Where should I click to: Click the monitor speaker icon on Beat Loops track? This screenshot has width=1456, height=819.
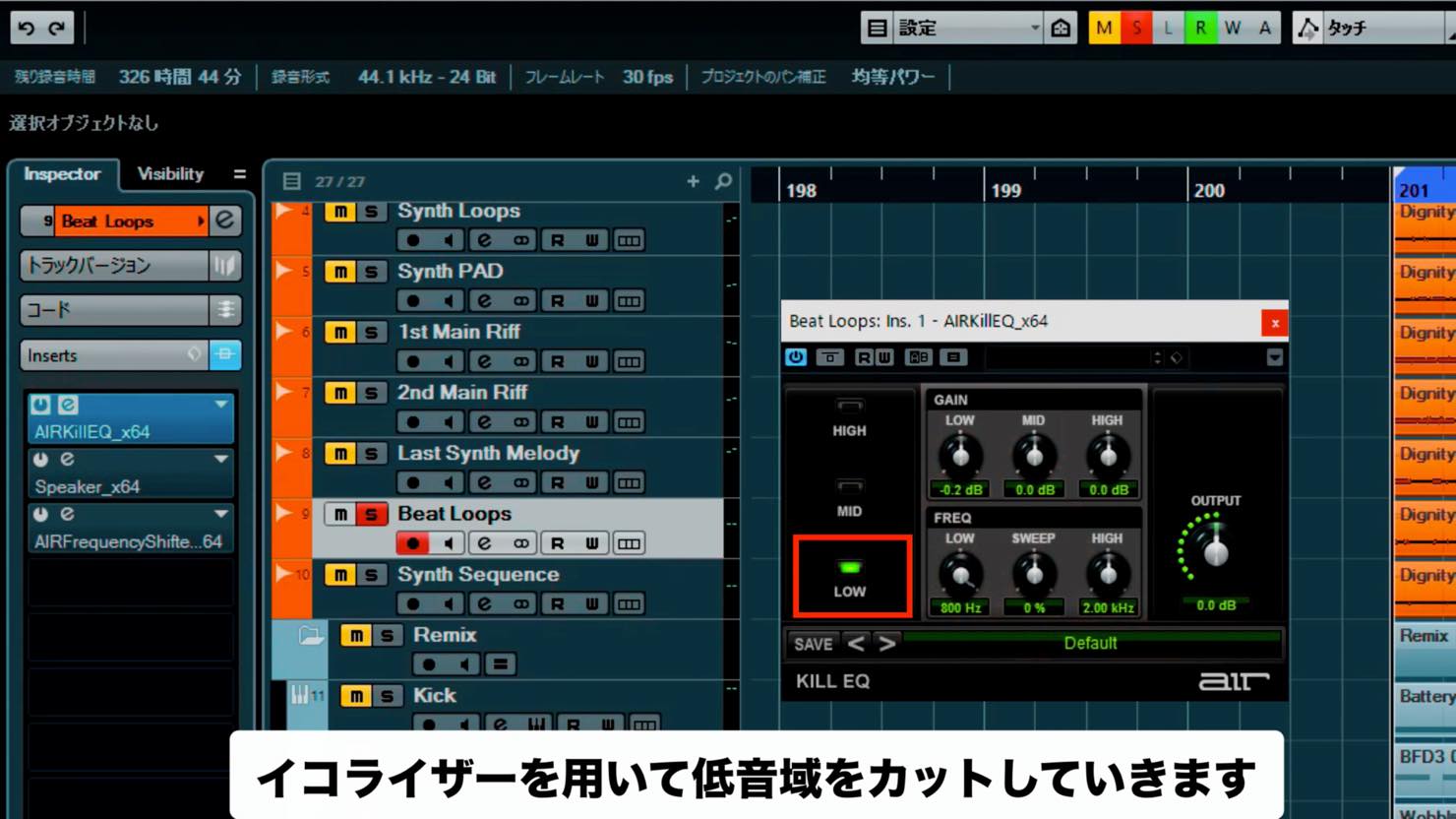click(x=449, y=542)
